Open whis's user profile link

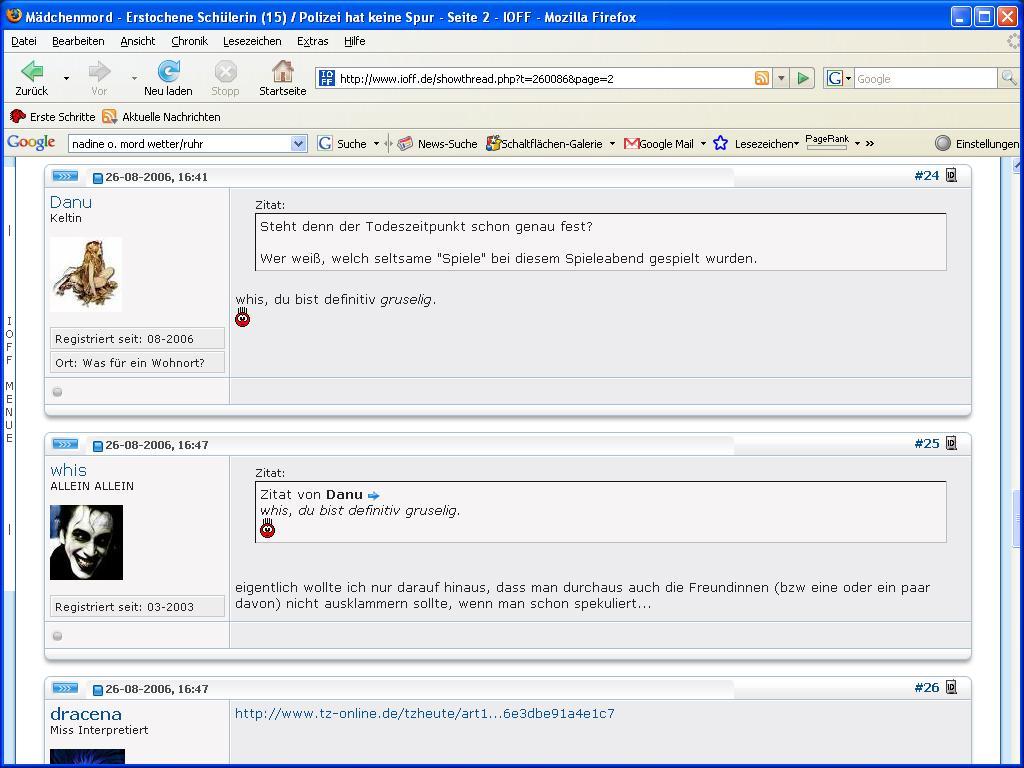pos(69,470)
